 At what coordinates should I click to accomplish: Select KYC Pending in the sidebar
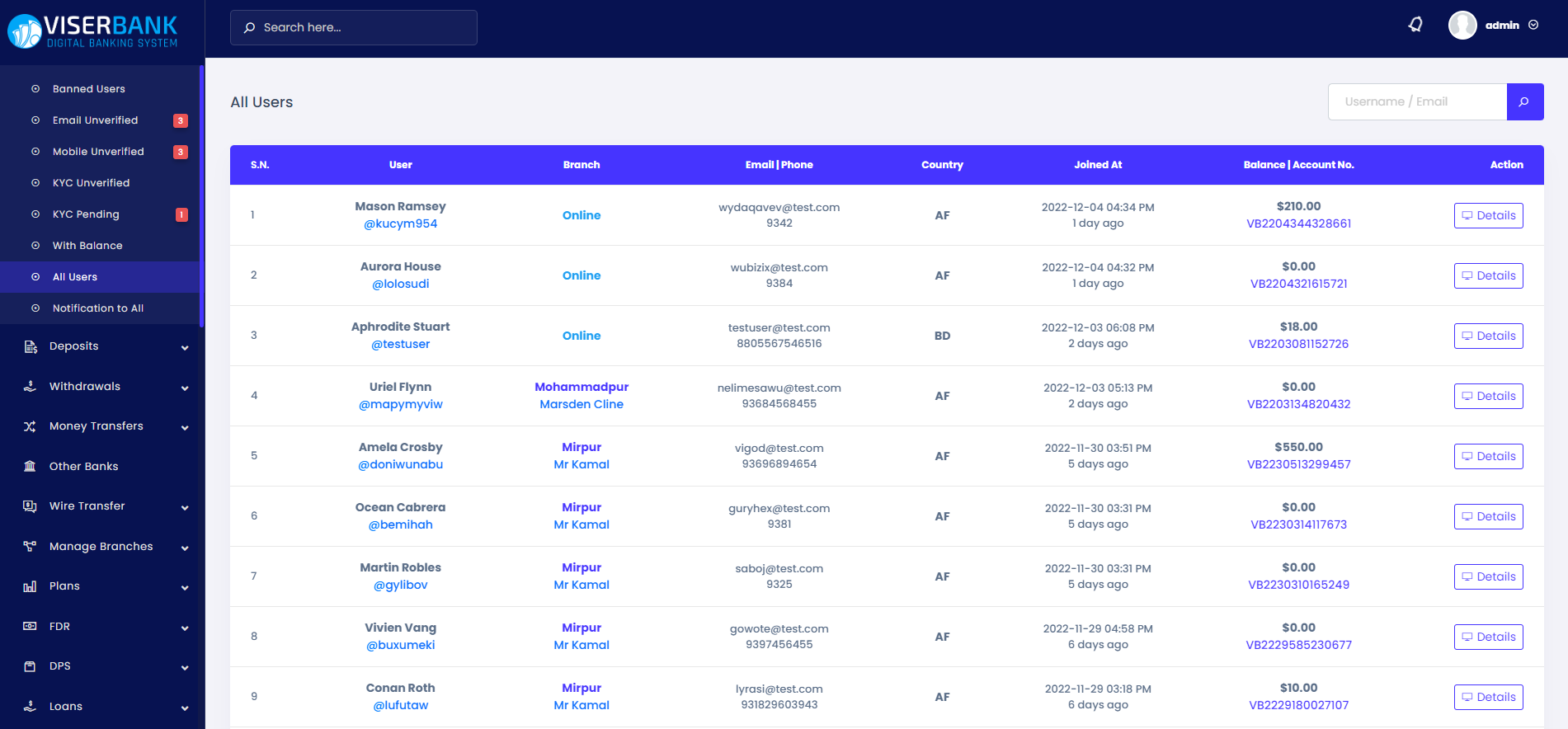coord(86,214)
